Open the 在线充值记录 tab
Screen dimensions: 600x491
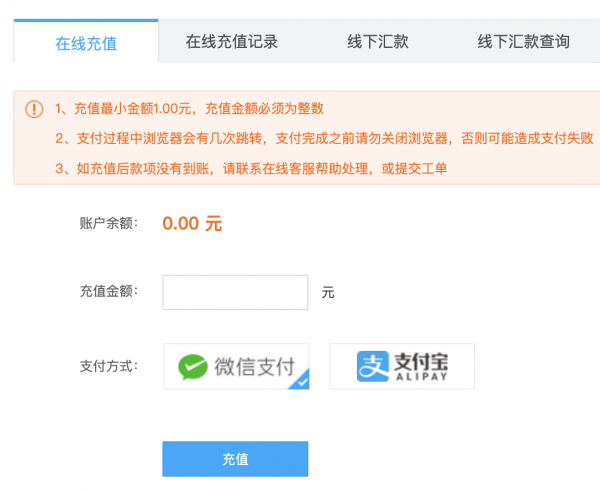pyautogui.click(x=232, y=41)
